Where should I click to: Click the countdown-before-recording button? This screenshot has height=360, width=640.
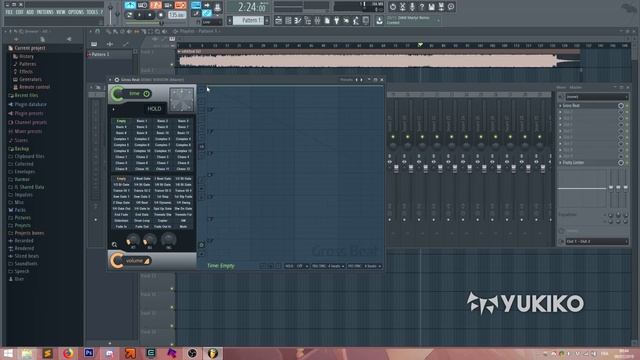155,5
